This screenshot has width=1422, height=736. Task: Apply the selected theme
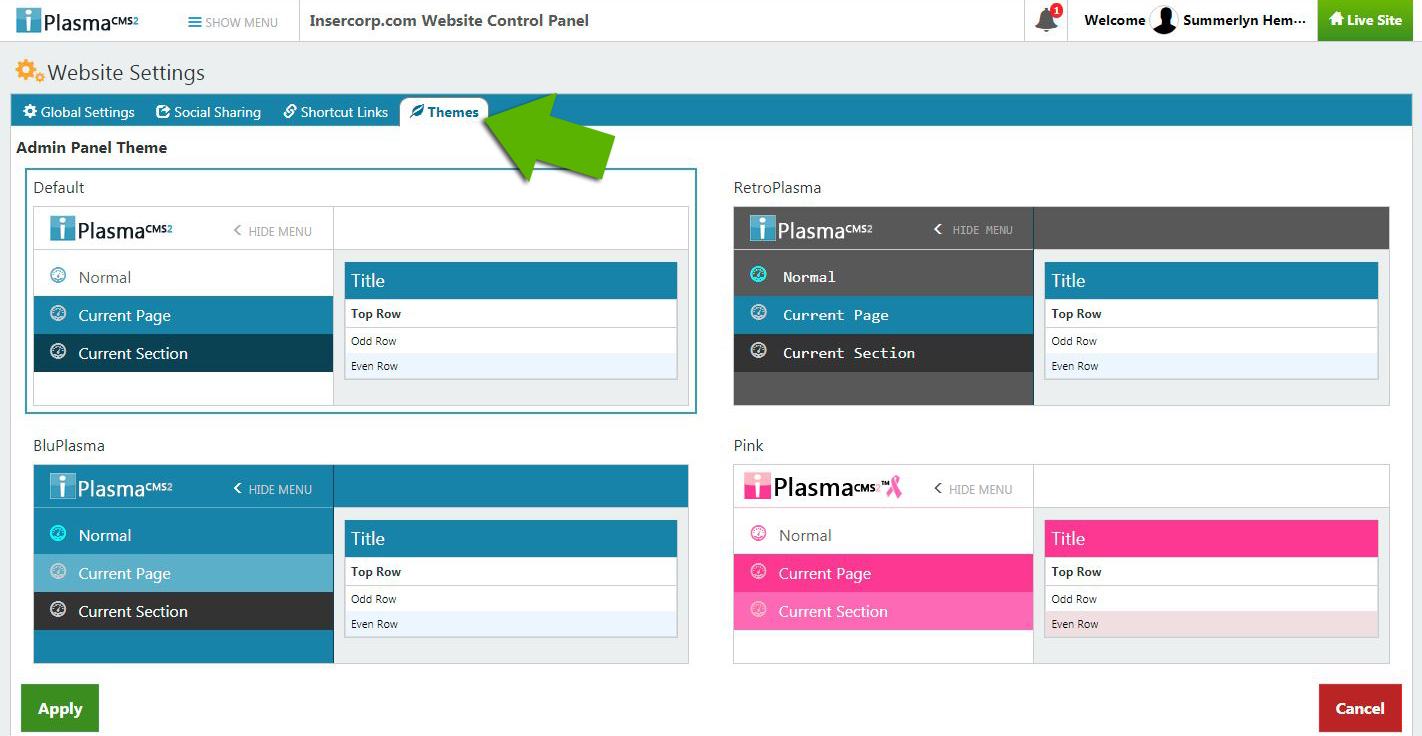tap(60, 708)
